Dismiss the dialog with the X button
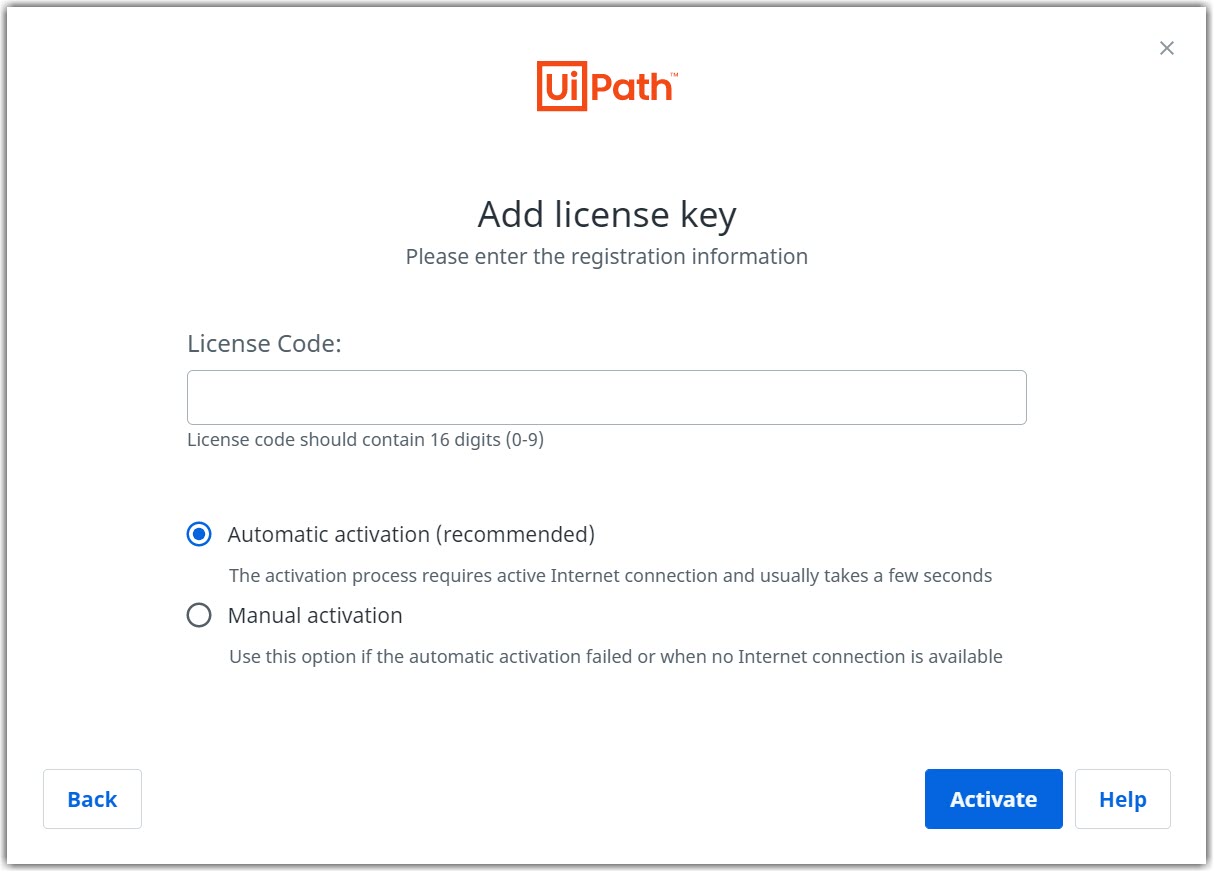Screen dimensions: 1214x872 point(1166,48)
